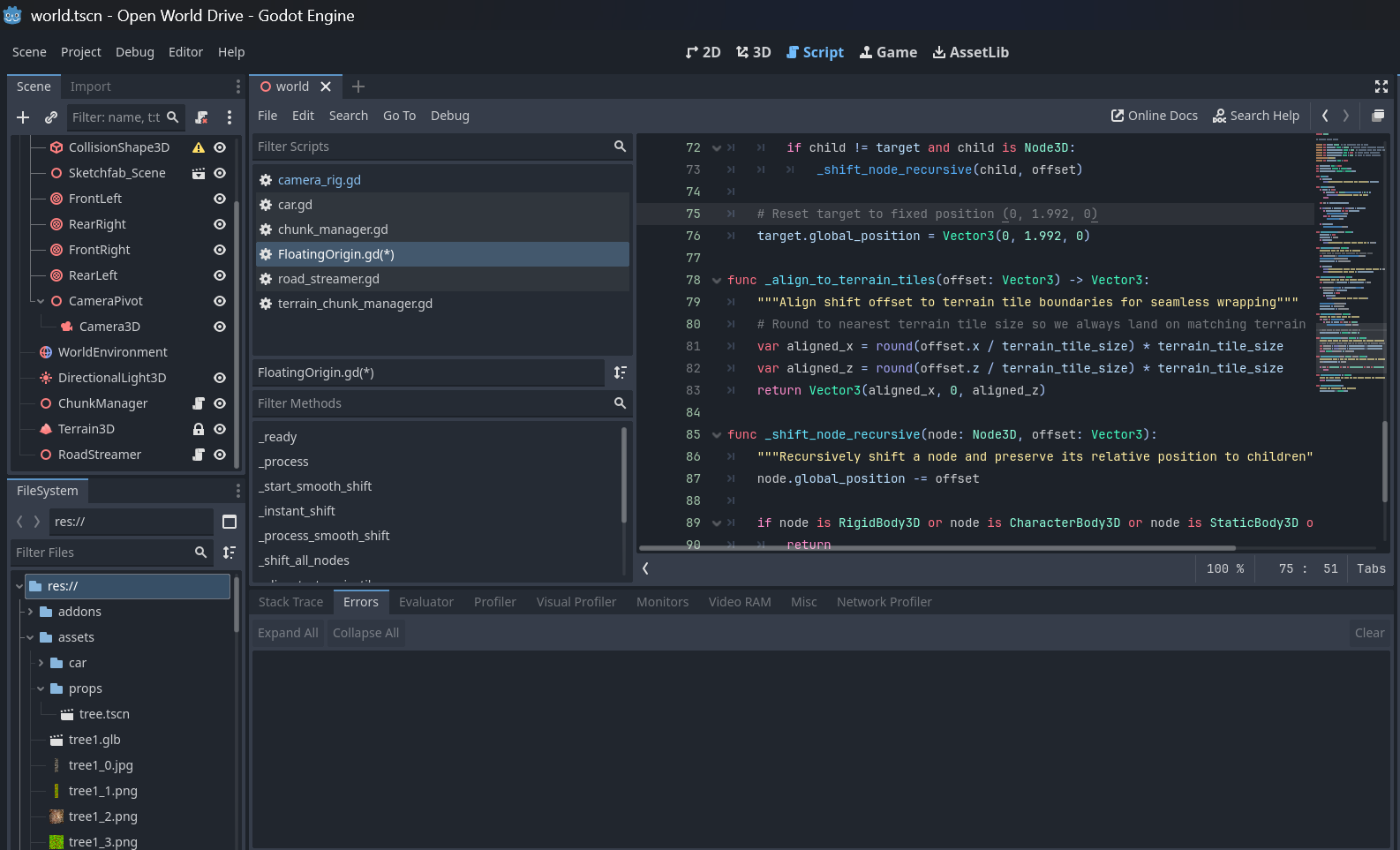Click the distraction-free mode icon
1400x850 pixels.
click(x=1381, y=87)
